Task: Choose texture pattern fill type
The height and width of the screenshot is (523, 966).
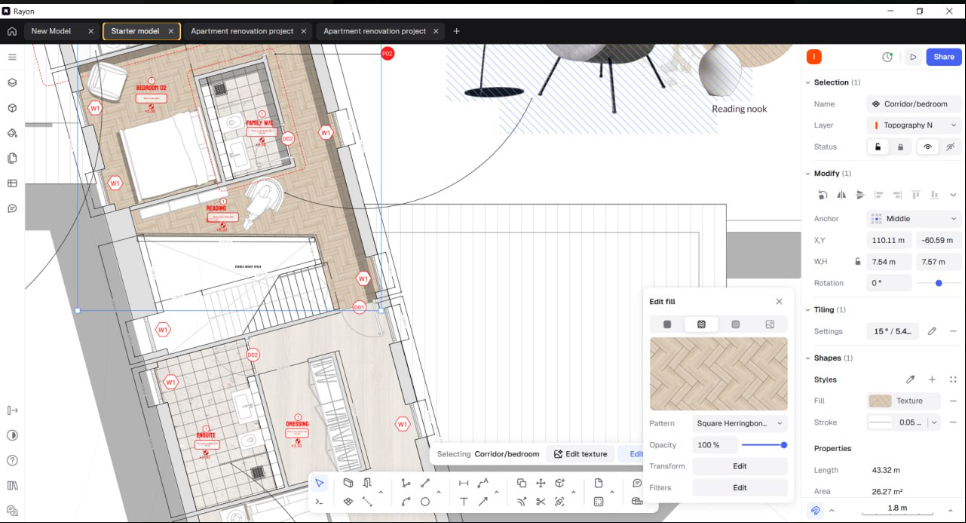Action: tap(701, 325)
